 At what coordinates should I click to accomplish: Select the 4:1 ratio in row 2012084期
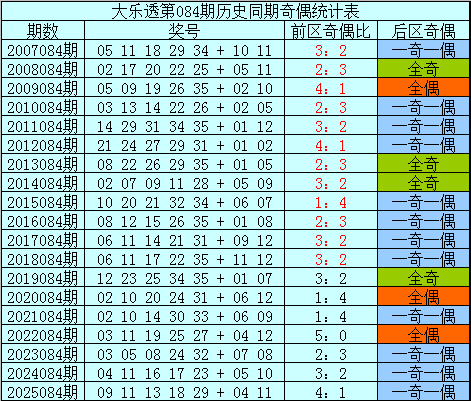click(x=331, y=145)
